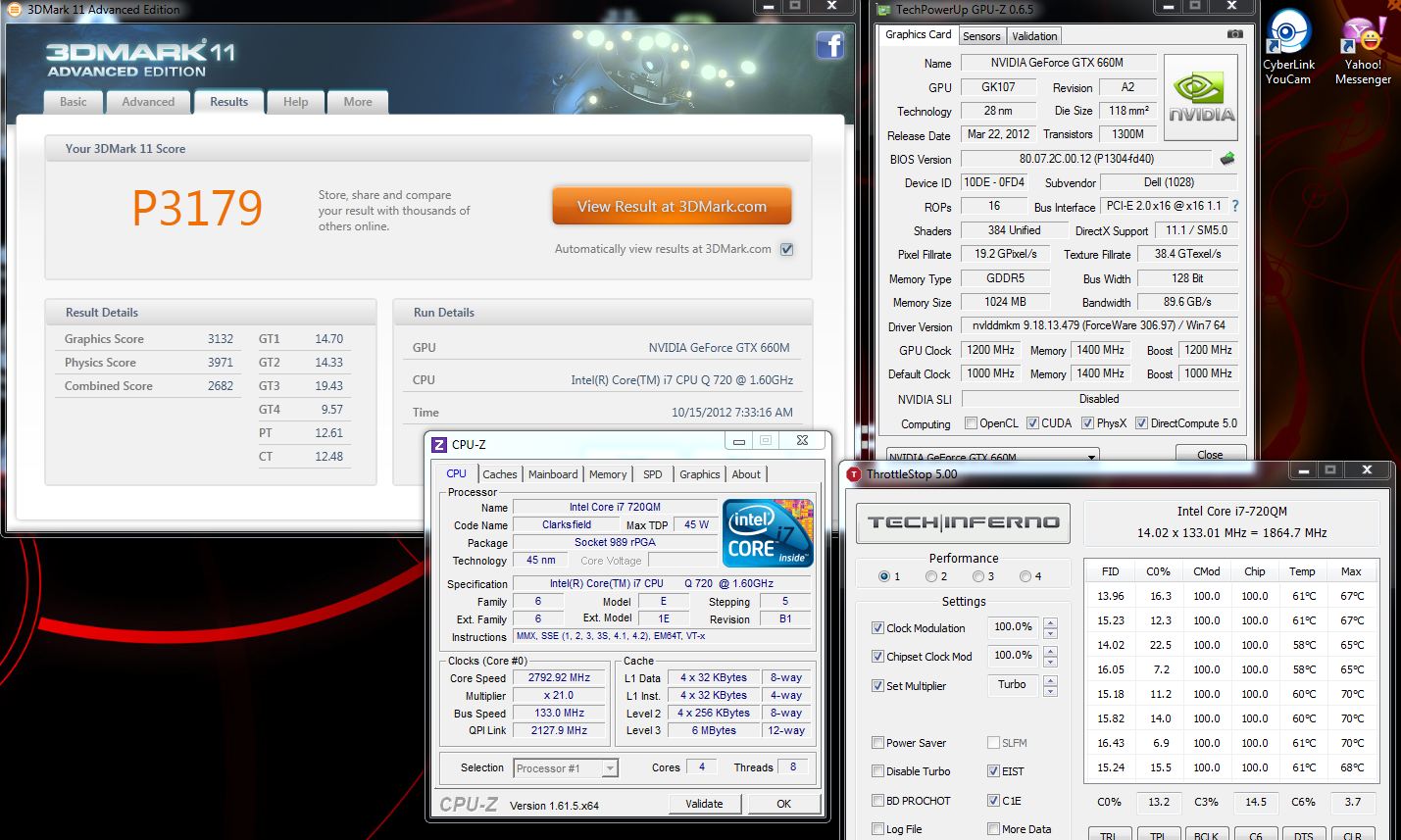Click OK button in CPU-Z
The width and height of the screenshot is (1401, 840).
tap(783, 804)
